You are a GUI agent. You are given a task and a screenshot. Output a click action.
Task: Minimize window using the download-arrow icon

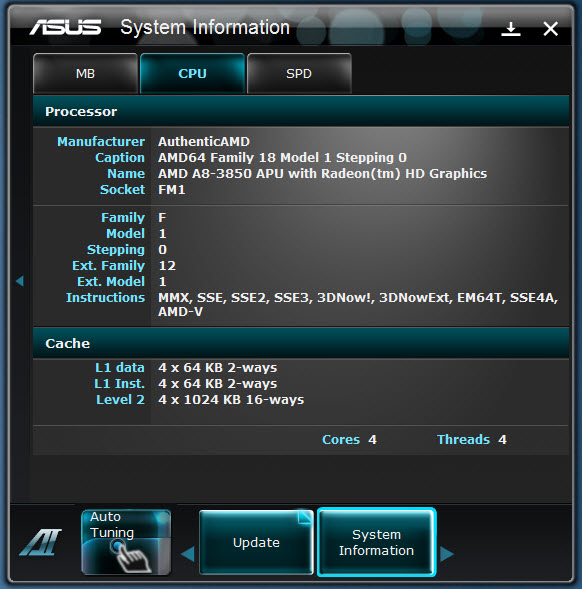[511, 29]
